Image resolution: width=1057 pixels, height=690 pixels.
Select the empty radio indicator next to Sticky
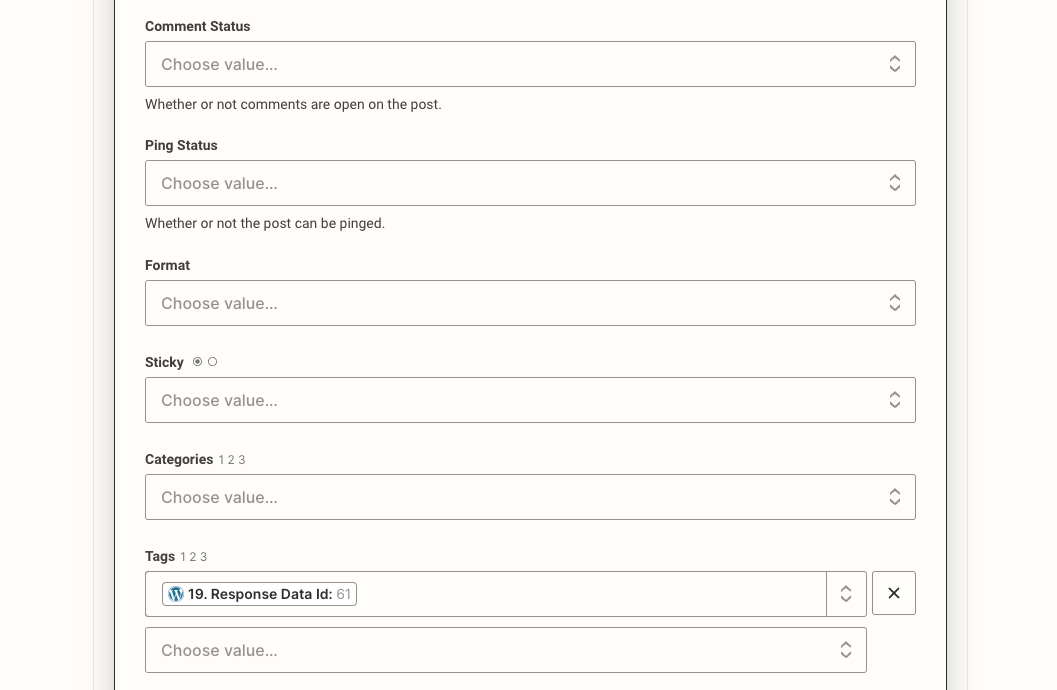(x=212, y=362)
